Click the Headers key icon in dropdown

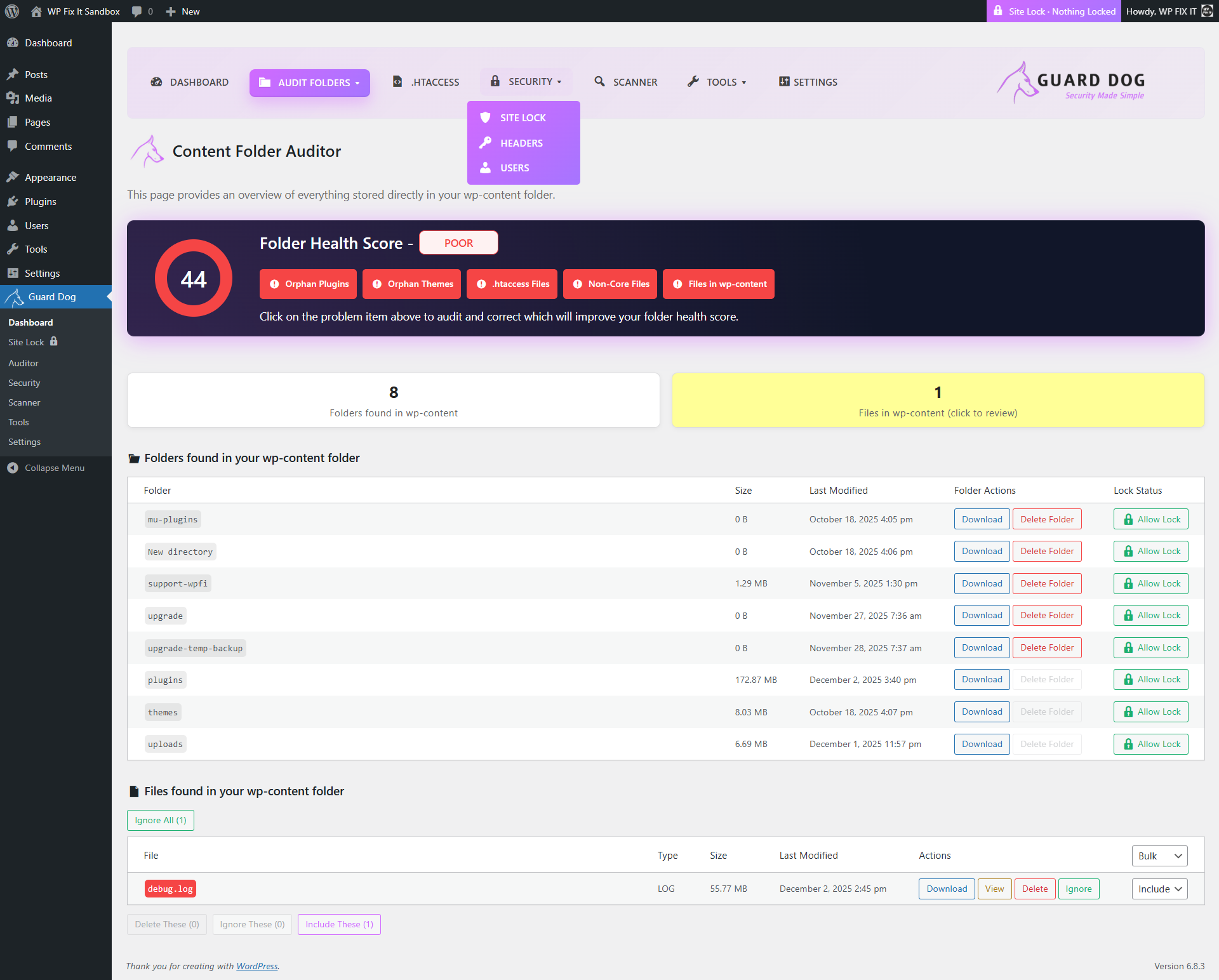point(485,143)
